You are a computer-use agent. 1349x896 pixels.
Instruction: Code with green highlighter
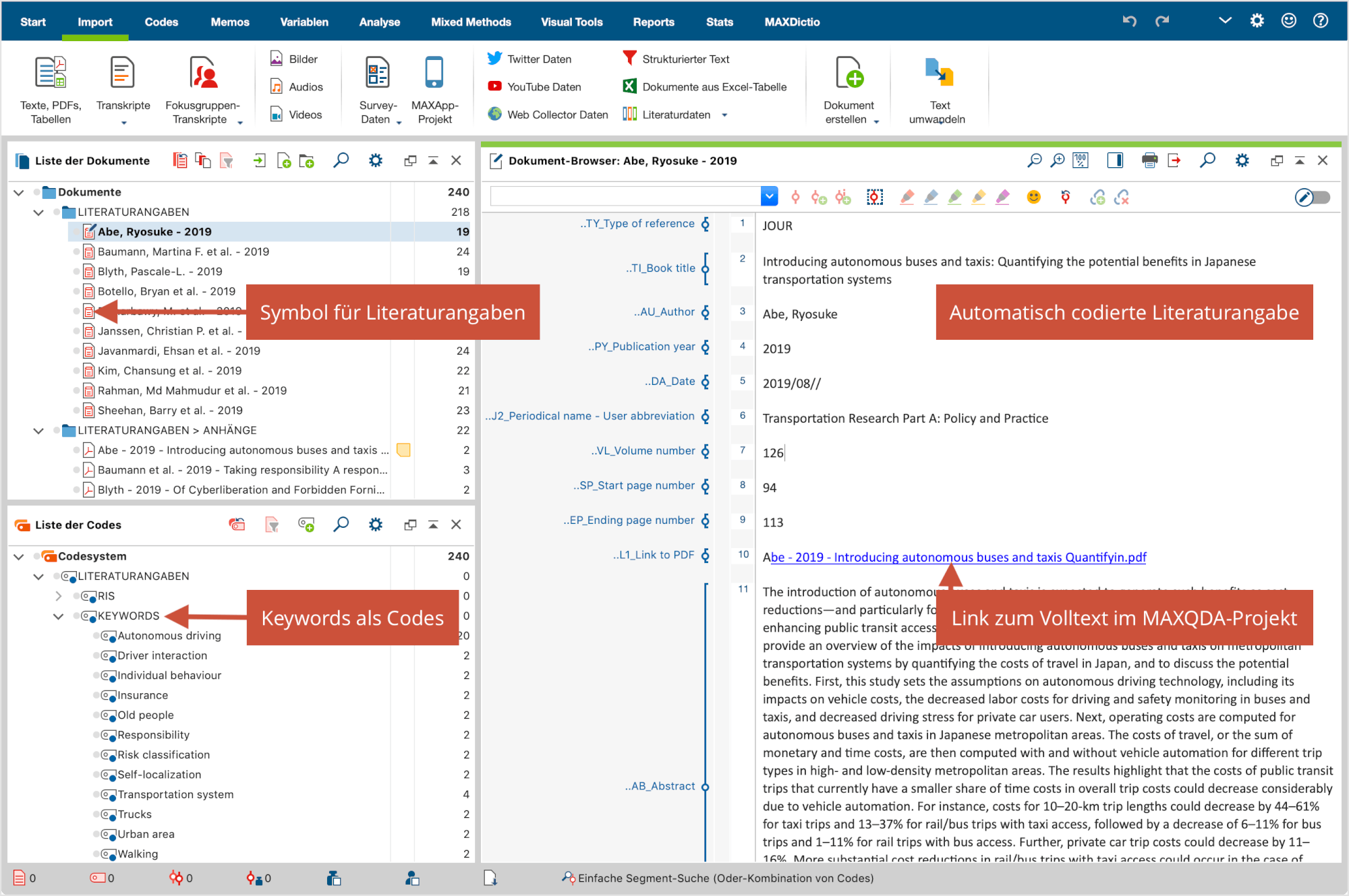point(954,197)
